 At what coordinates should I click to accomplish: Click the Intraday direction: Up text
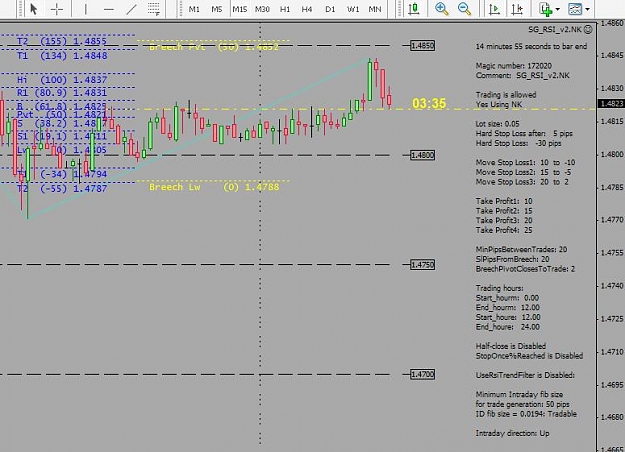point(512,433)
